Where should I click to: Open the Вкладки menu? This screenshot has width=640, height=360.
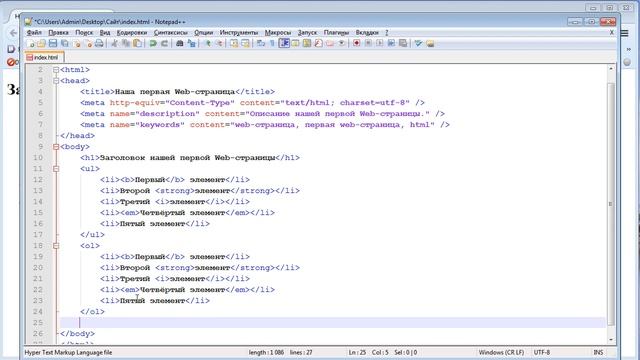point(367,32)
